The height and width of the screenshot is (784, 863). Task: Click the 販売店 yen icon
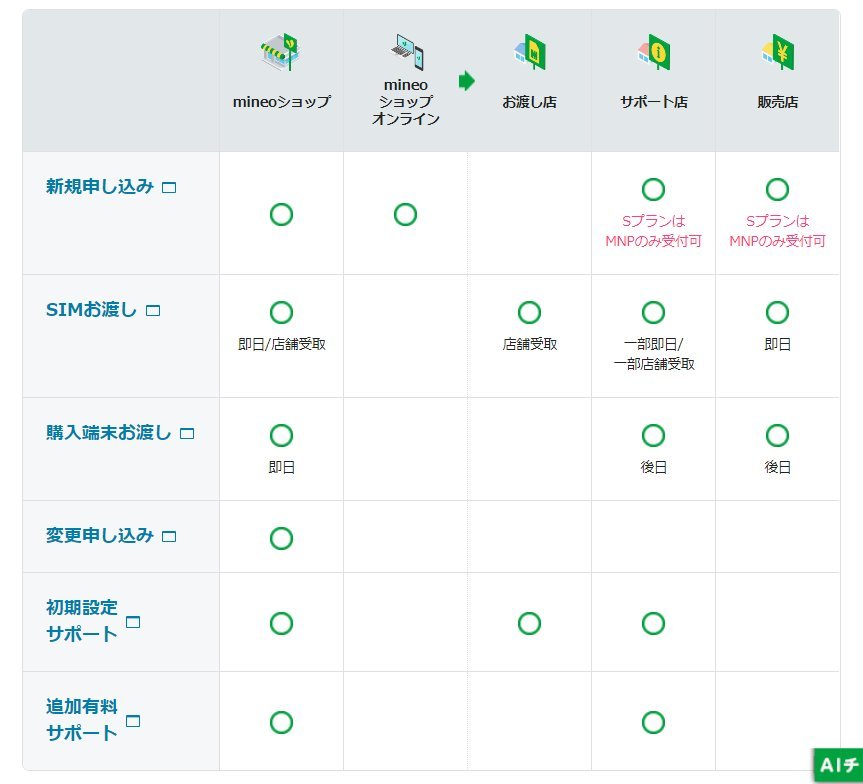point(777,54)
